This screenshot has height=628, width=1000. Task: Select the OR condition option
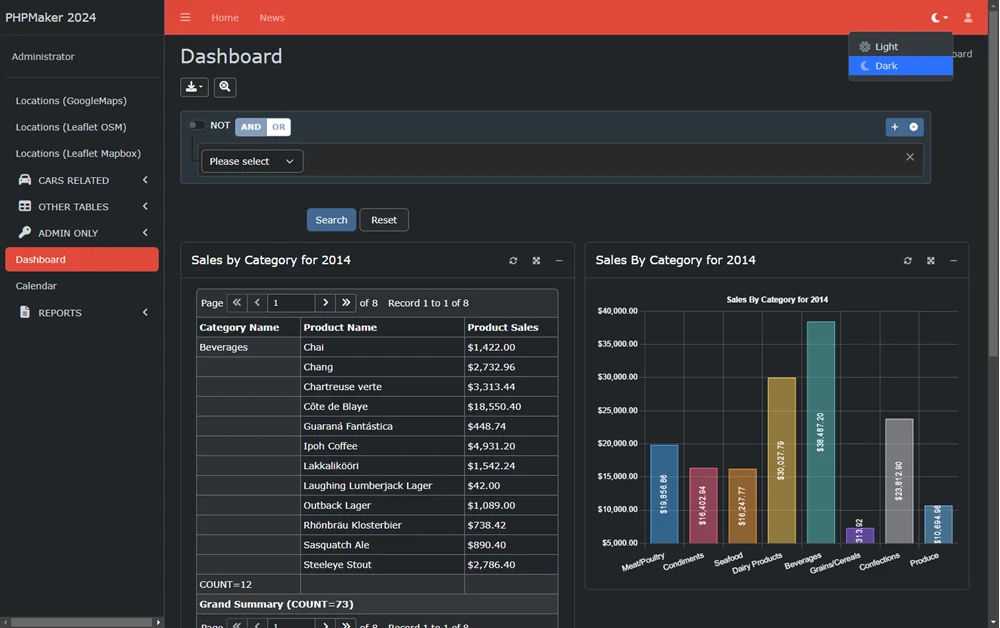point(279,127)
